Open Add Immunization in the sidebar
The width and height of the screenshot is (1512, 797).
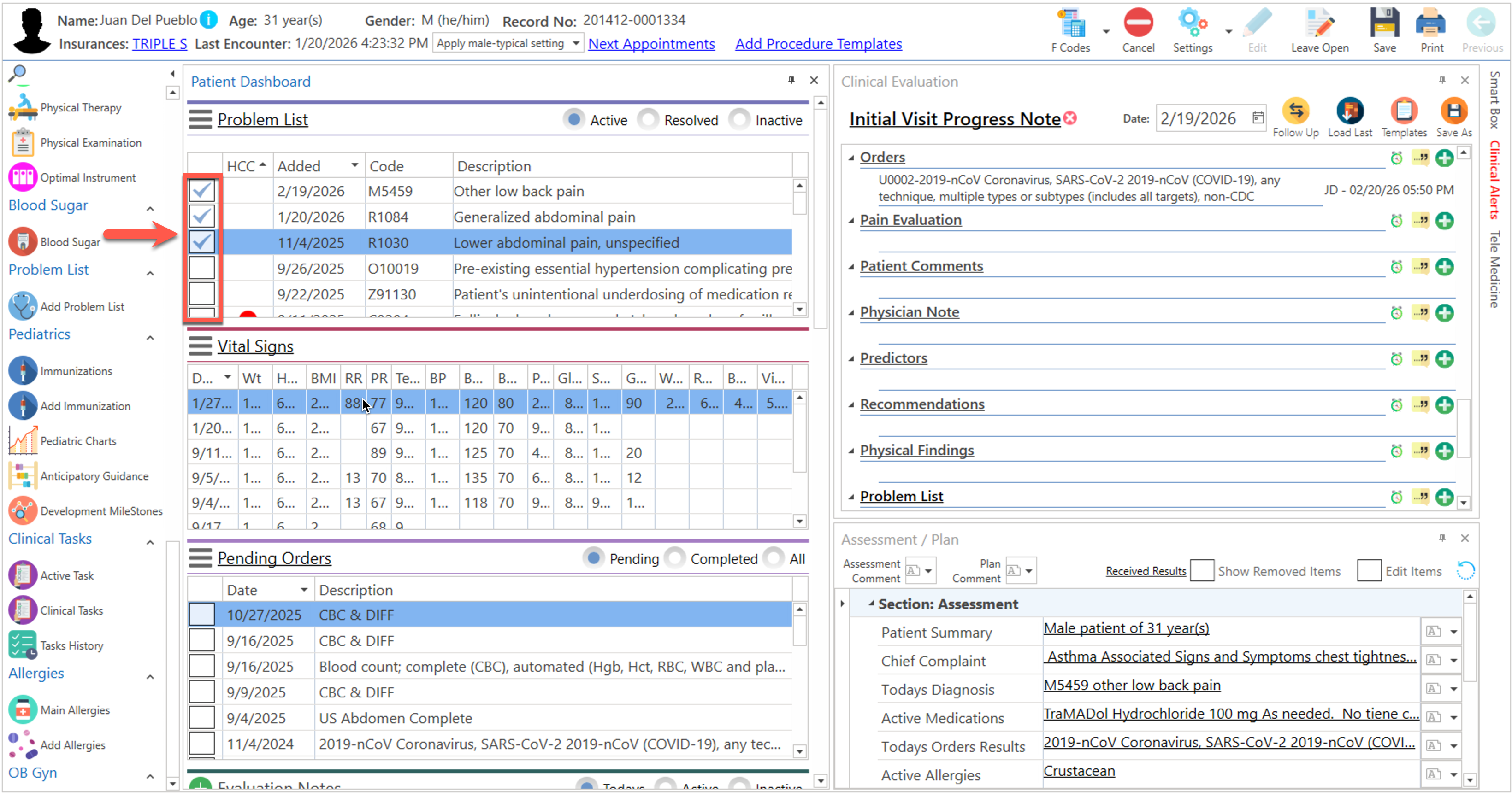pyautogui.click(x=85, y=406)
